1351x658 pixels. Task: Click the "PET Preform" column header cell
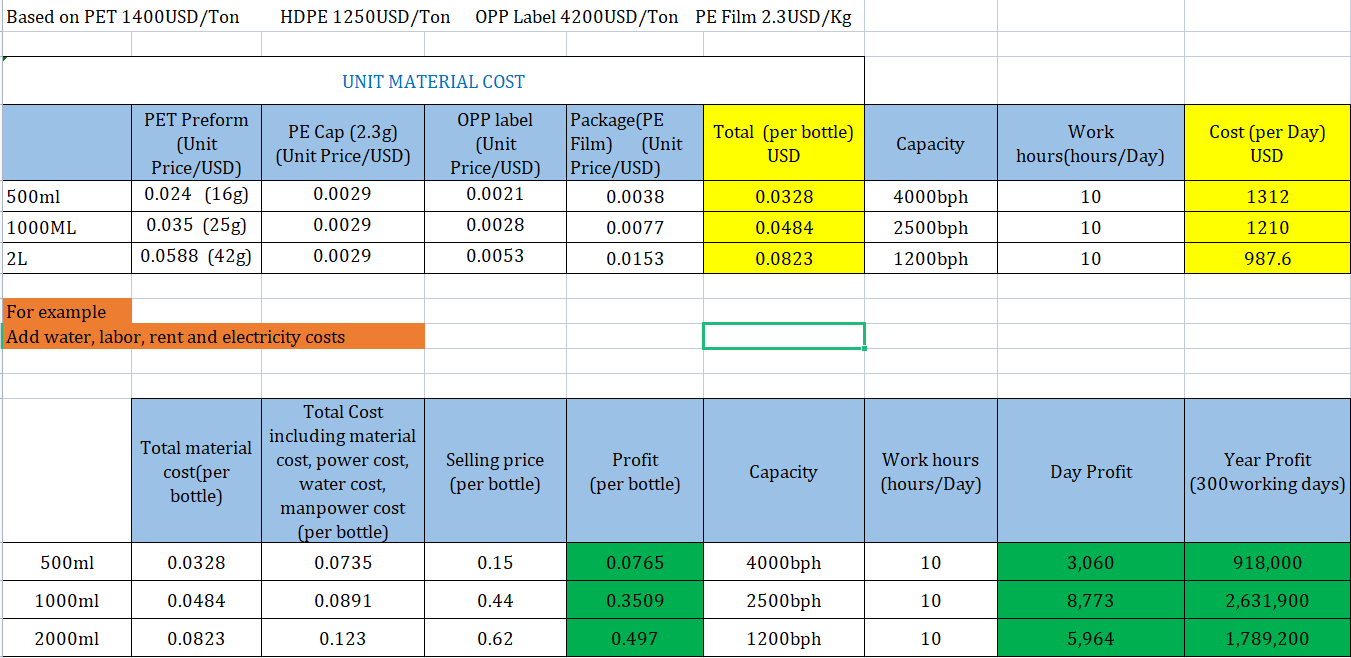(x=196, y=143)
